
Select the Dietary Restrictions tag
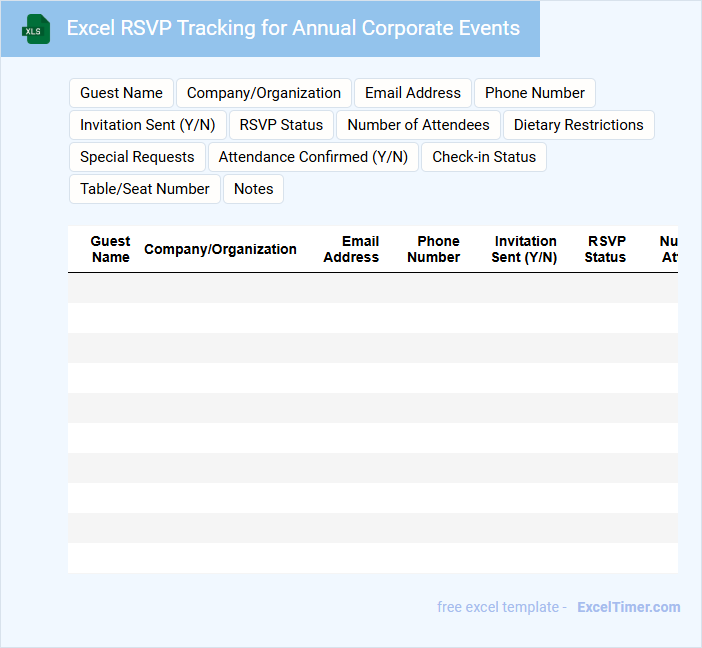point(579,125)
